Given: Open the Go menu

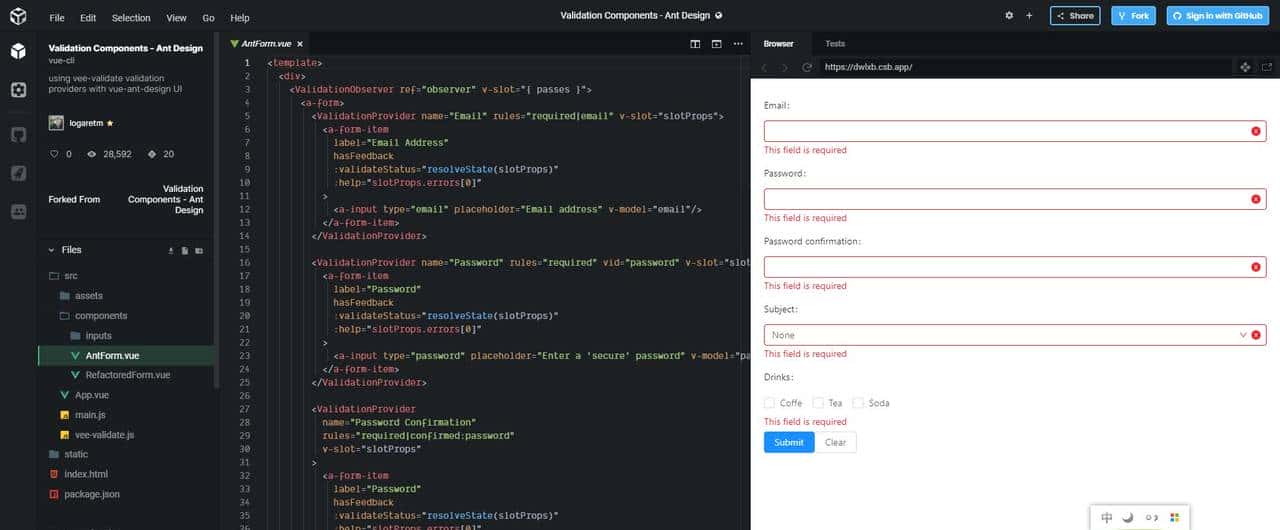Looking at the screenshot, I should coord(208,18).
